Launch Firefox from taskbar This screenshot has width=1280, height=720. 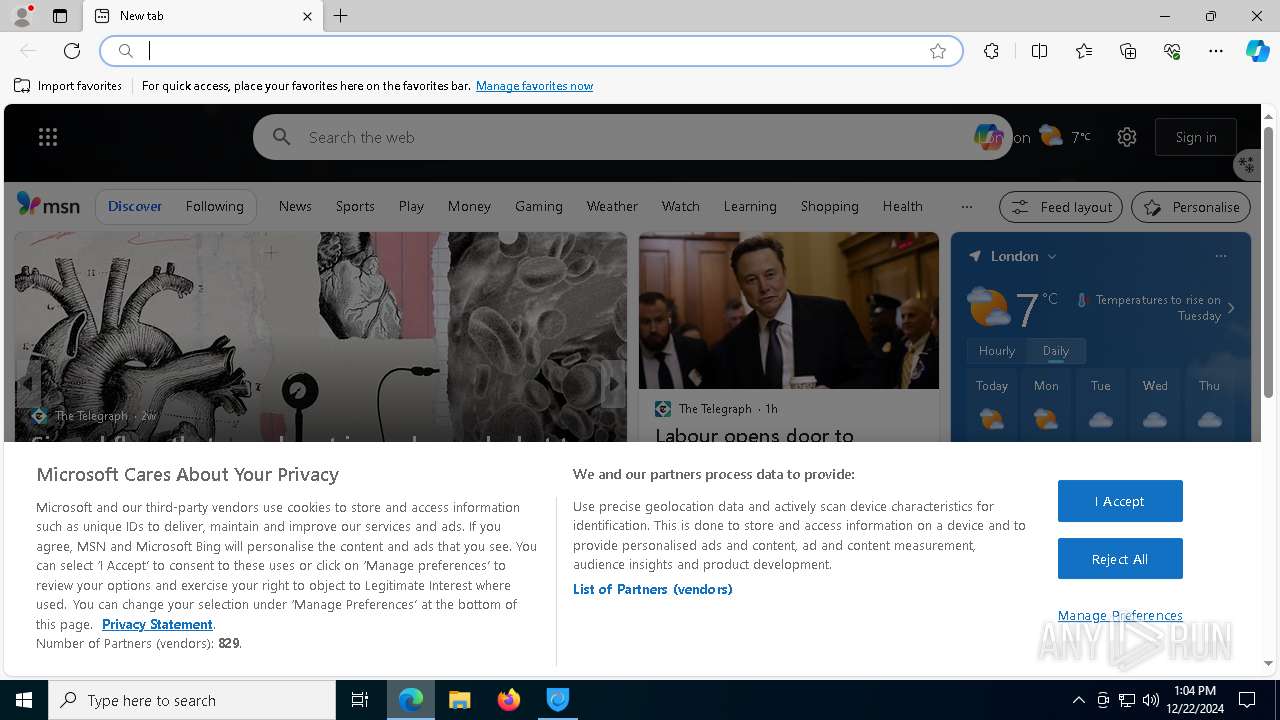509,700
